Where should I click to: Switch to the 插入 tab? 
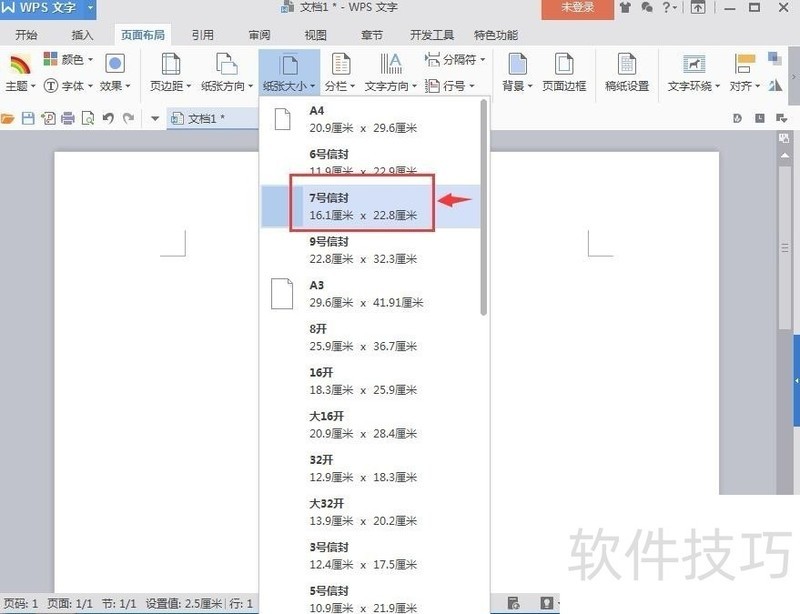(82, 35)
